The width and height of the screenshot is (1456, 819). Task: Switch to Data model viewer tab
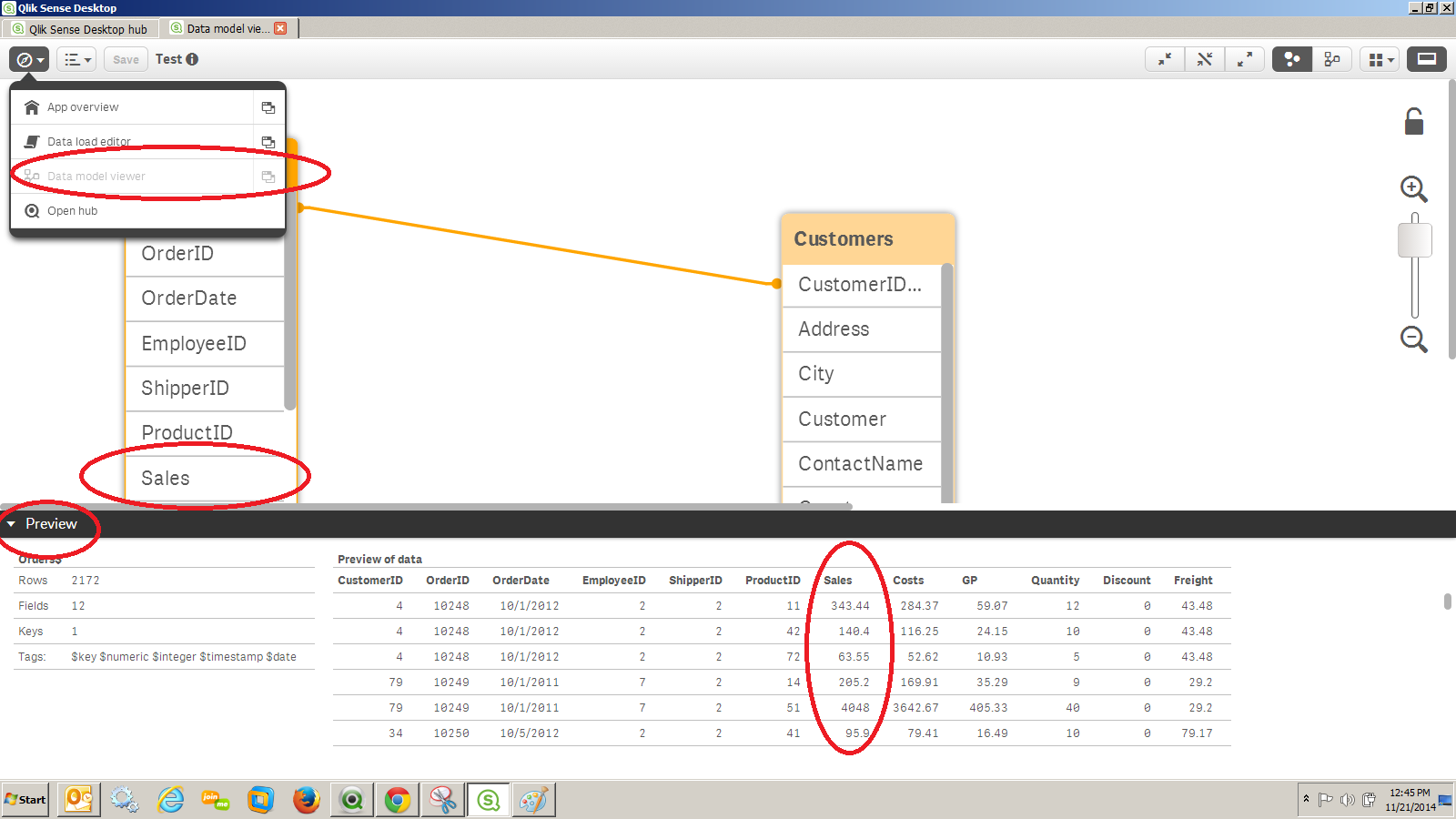(227, 29)
